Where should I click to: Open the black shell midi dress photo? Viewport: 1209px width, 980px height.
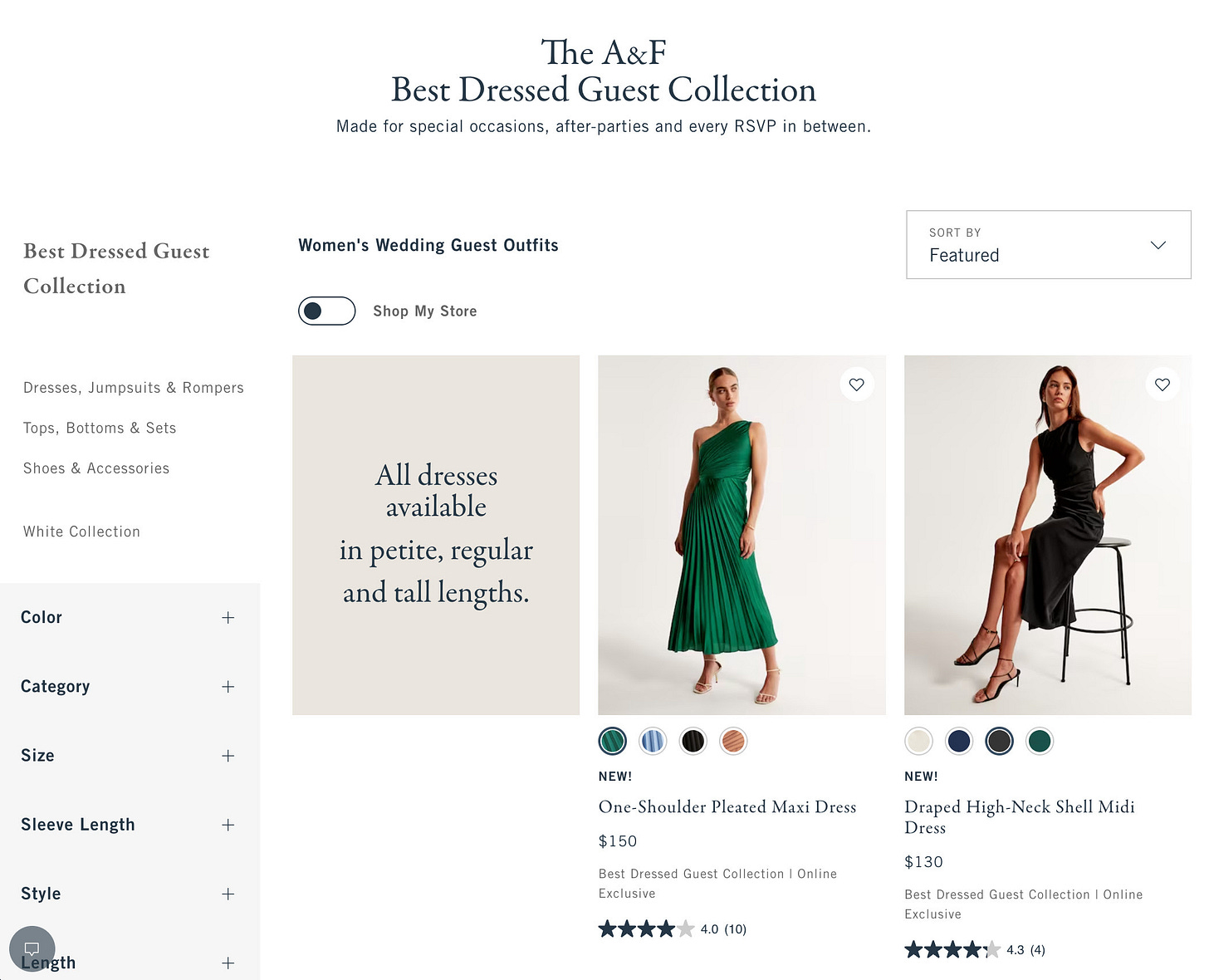click(1048, 535)
